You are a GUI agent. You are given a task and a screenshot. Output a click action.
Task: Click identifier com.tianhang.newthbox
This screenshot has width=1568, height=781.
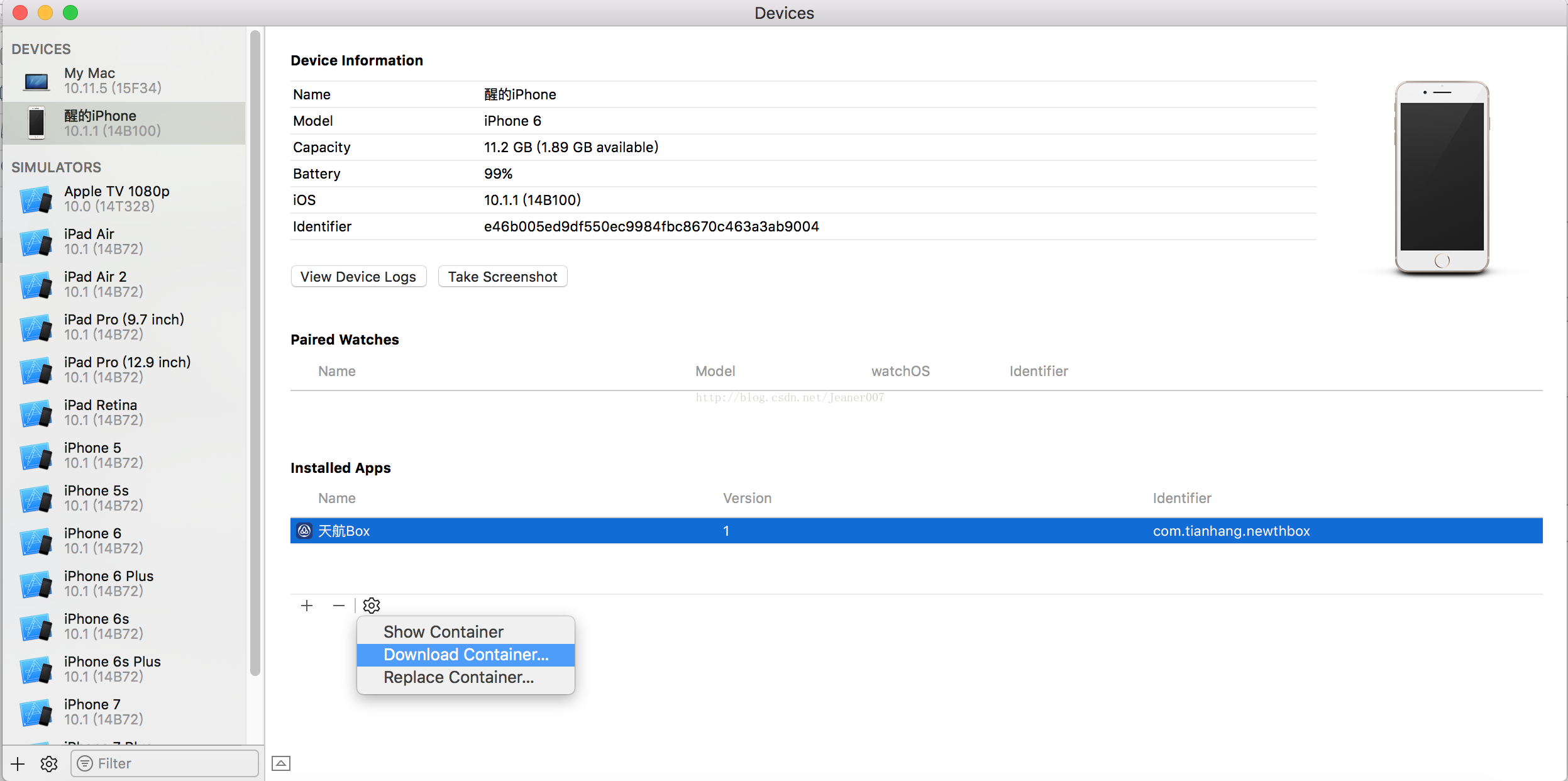1231,531
